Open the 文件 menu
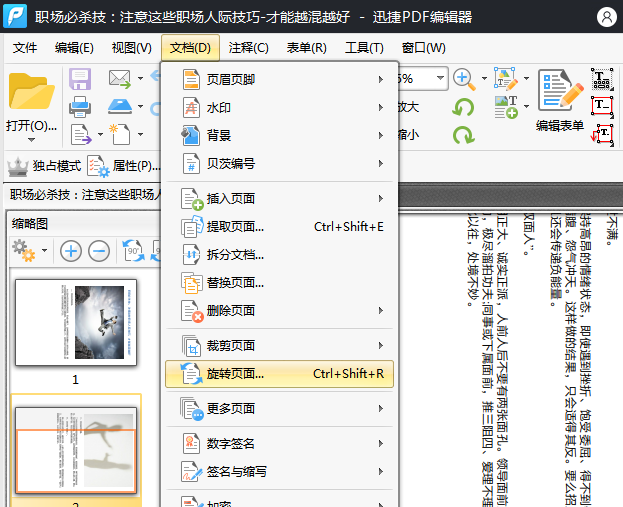The image size is (623, 507). coord(25,48)
